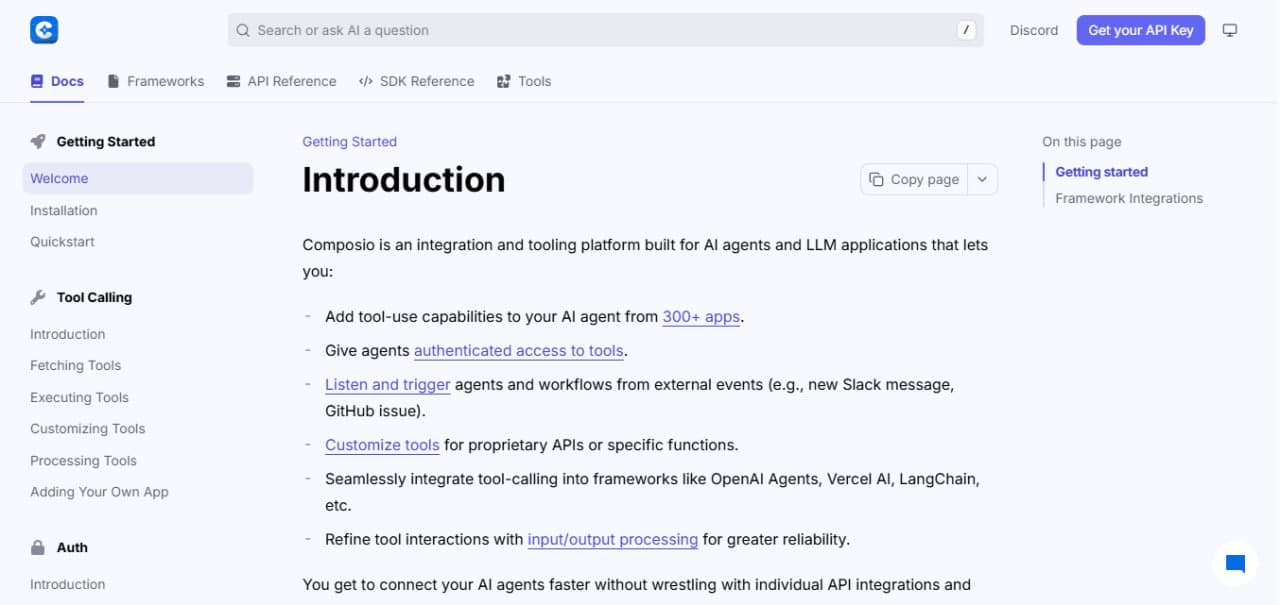Jump to Getting started in On this page
The height and width of the screenshot is (605, 1280).
(1101, 172)
